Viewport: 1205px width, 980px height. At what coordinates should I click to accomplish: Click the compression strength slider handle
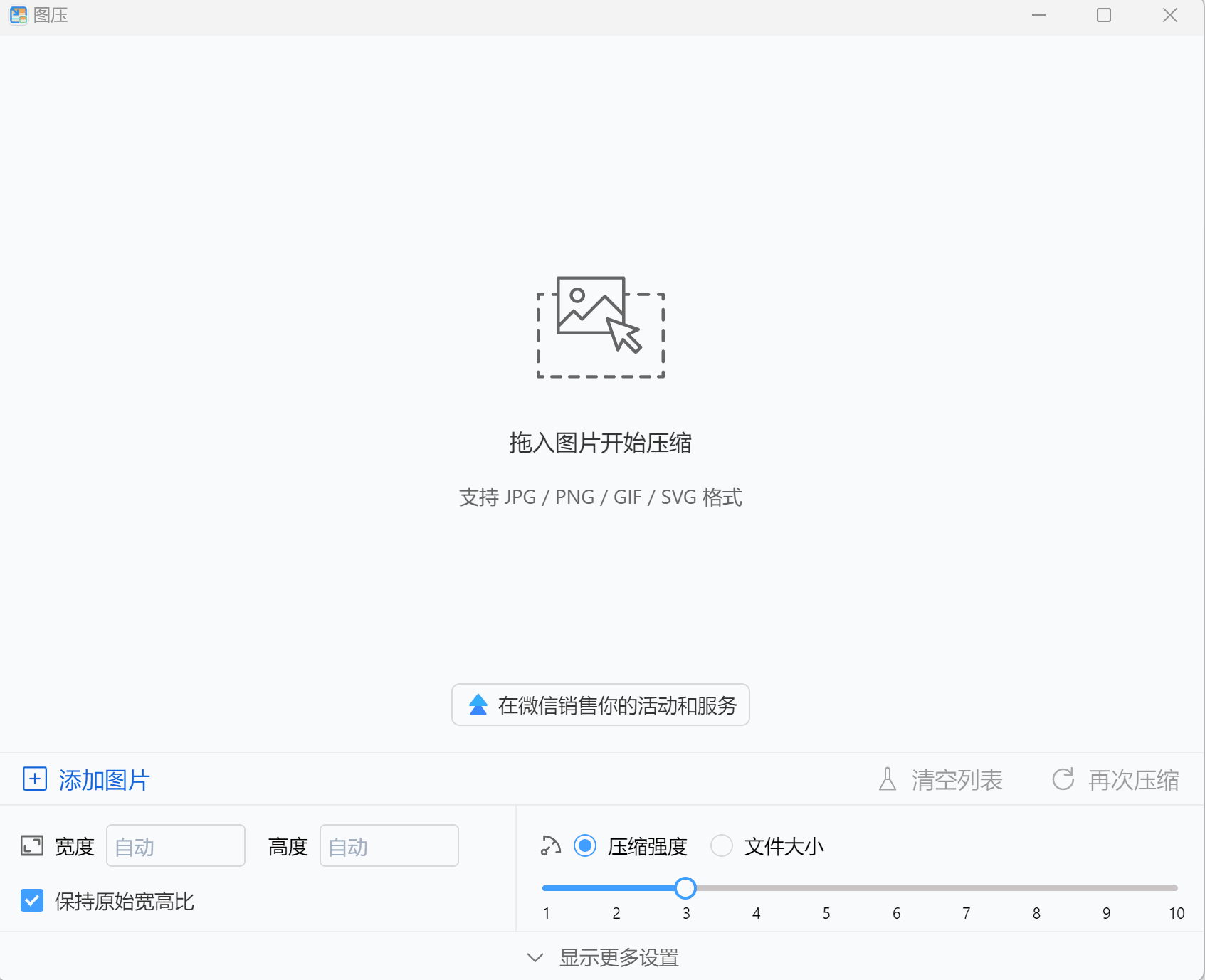coord(685,888)
